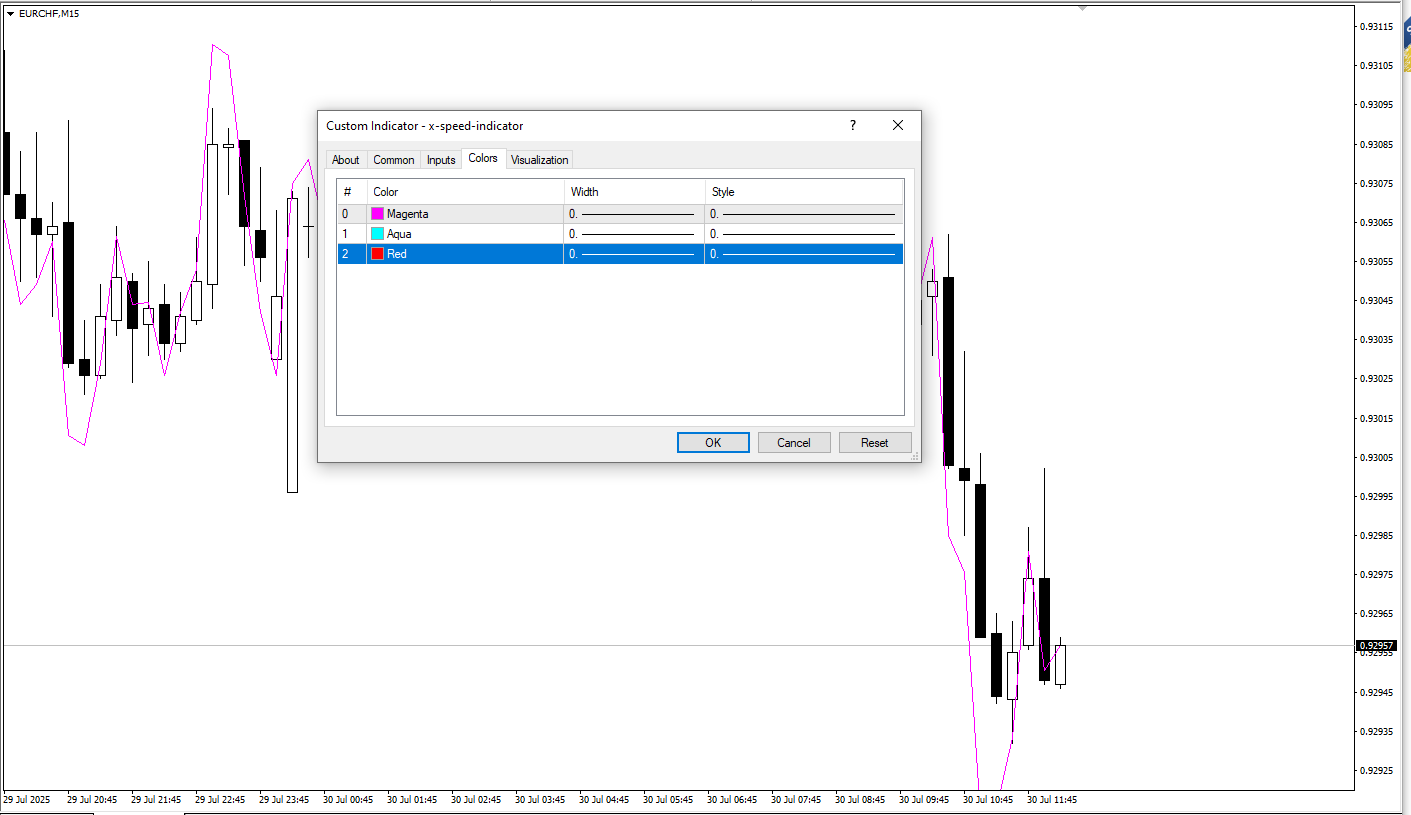Click the triangle icon beside EURCHF,M15
This screenshot has width=1411, height=815.
(x=10, y=13)
